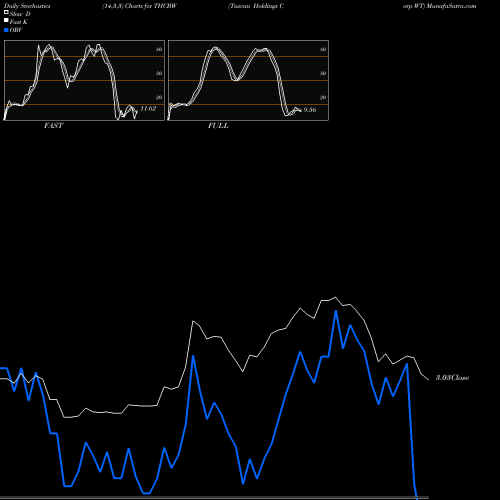Click the 20 level label in FULL chart
Screen dimensions: 500x500
coord(323,97)
